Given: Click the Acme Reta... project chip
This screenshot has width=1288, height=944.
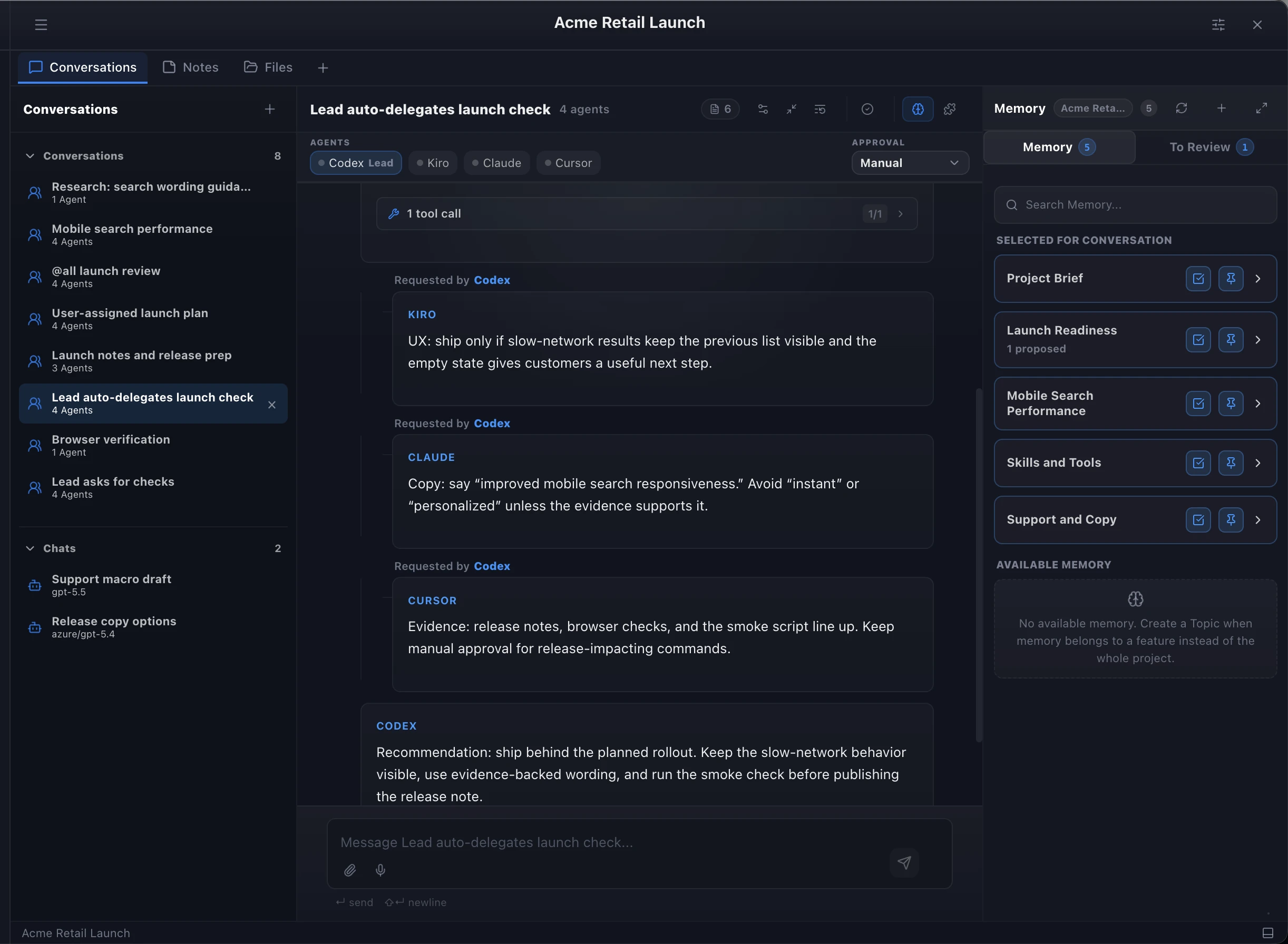Looking at the screenshot, I should pyautogui.click(x=1092, y=108).
